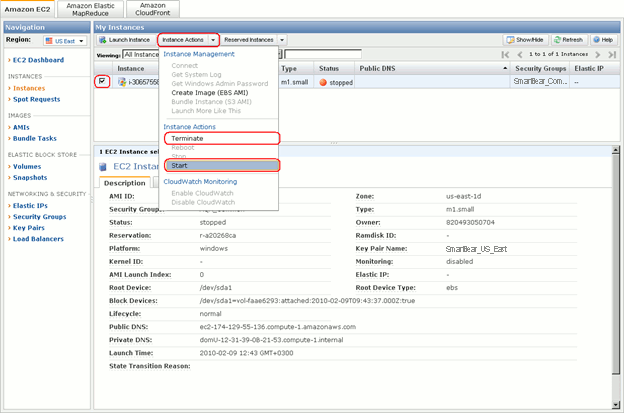The image size is (625, 414).
Task: Go to previous page of instances
Action: click(x=520, y=55)
